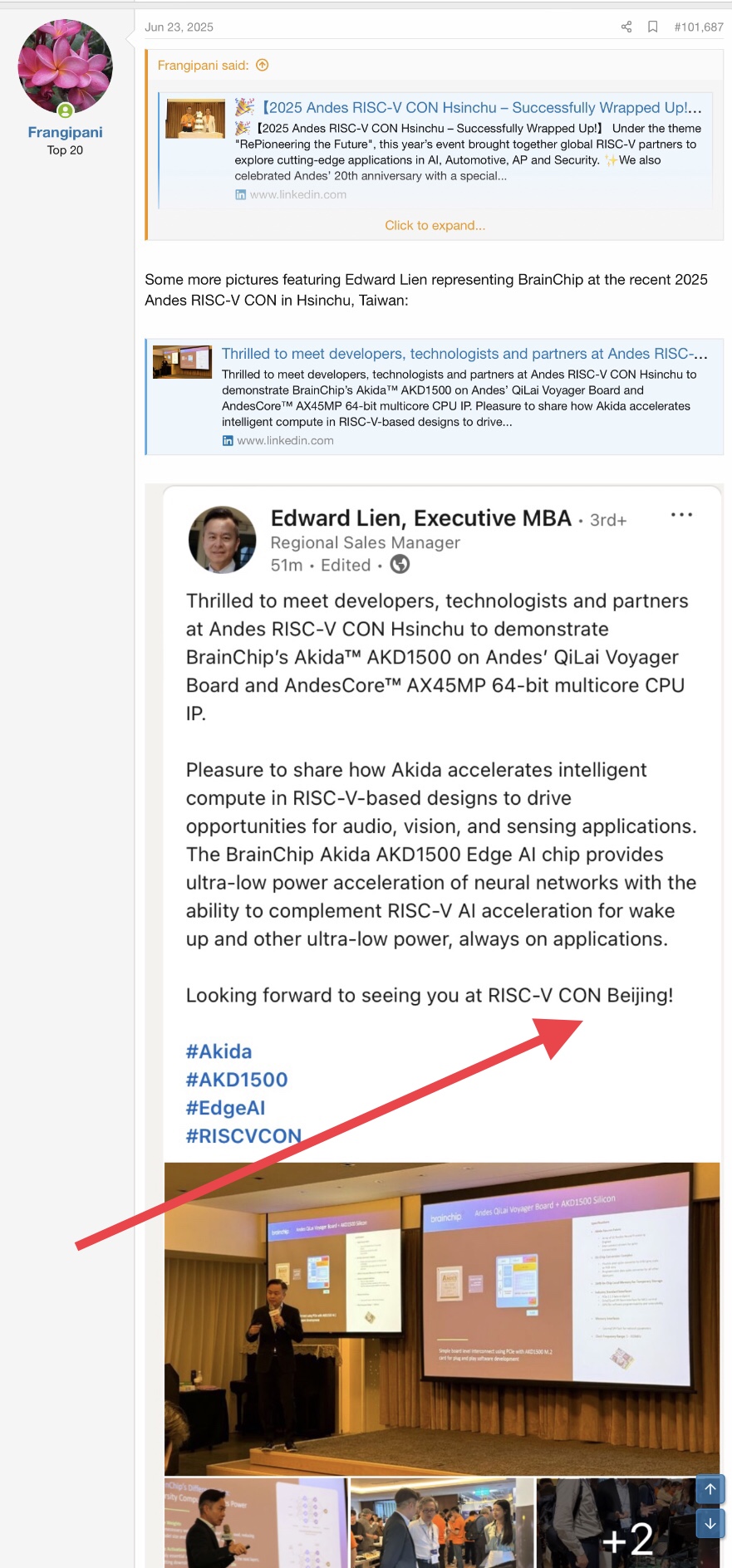Image resolution: width=732 pixels, height=1568 pixels.
Task: Open Frangipani's profile username link
Action: [65, 132]
